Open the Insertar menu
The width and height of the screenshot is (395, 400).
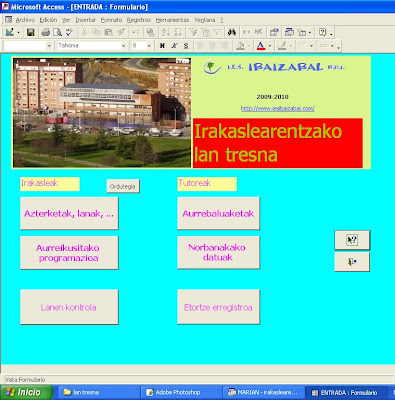(85, 20)
